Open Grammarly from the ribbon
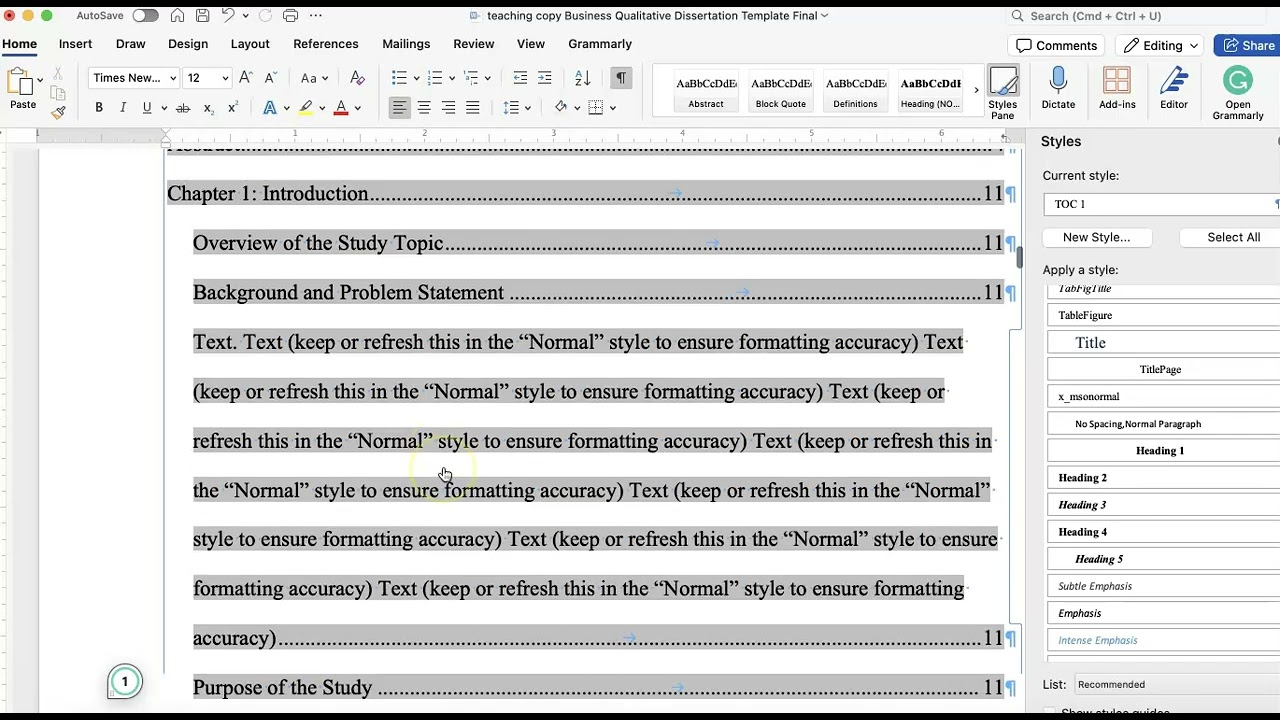1280x720 pixels. [x=1238, y=93]
